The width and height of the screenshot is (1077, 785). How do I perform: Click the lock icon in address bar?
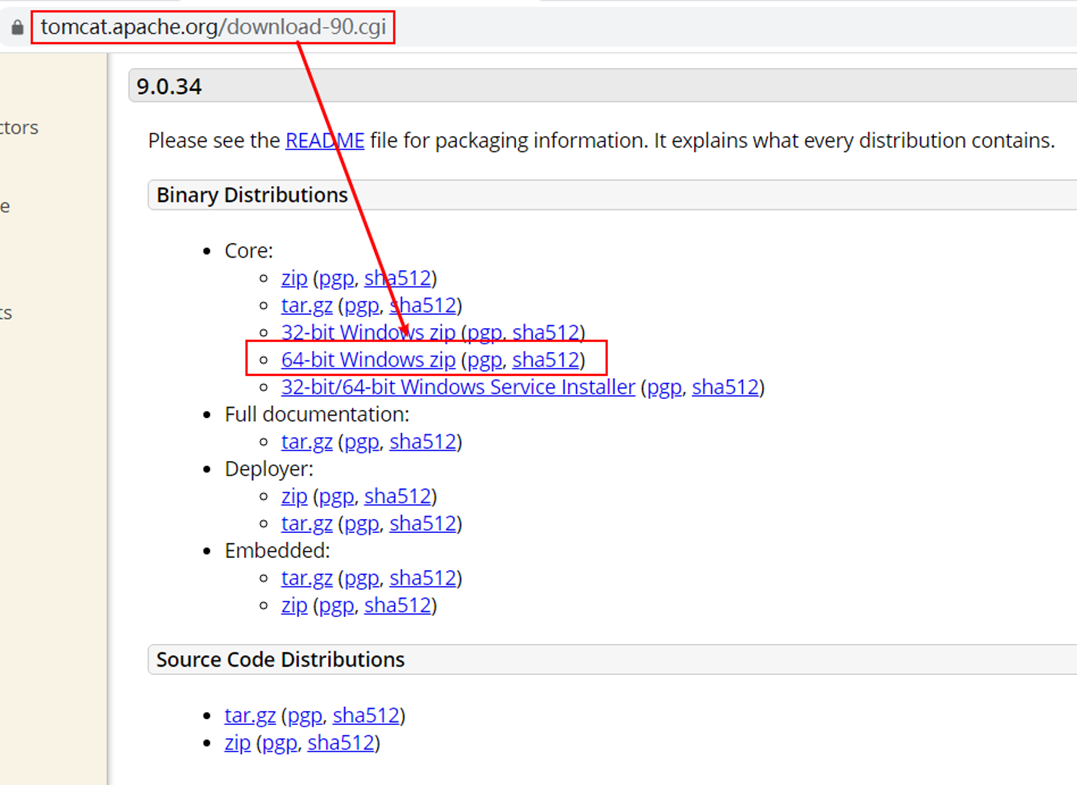click(x=18, y=27)
